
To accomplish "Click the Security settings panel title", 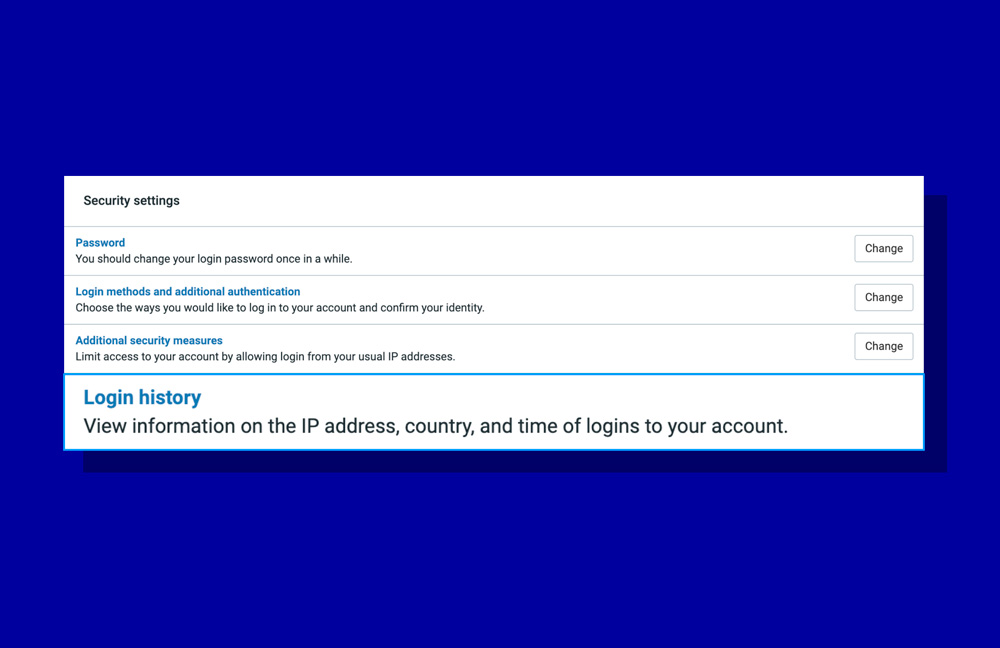I will point(131,201).
